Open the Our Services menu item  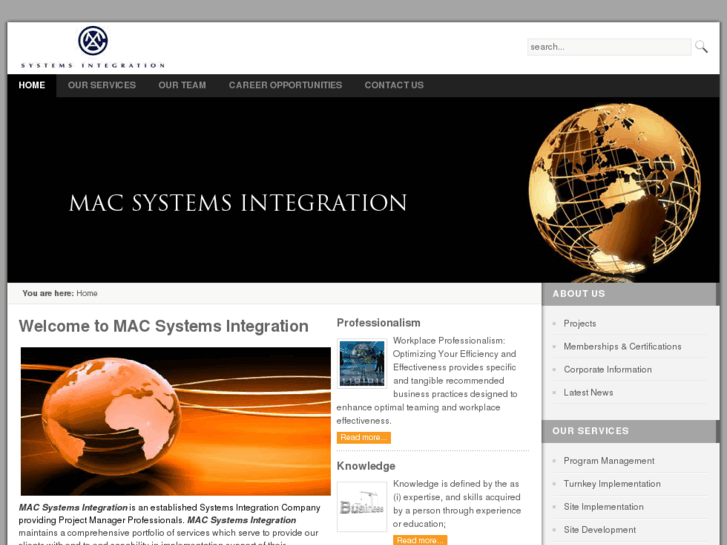coord(102,85)
